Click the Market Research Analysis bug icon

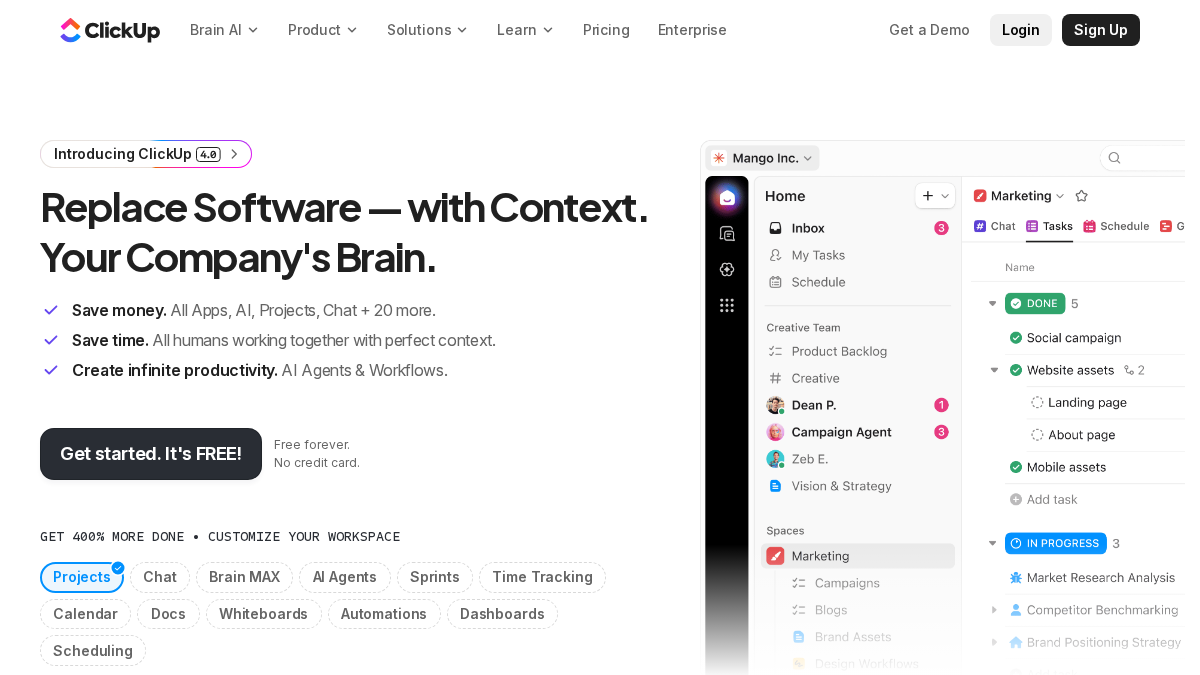tap(1016, 577)
